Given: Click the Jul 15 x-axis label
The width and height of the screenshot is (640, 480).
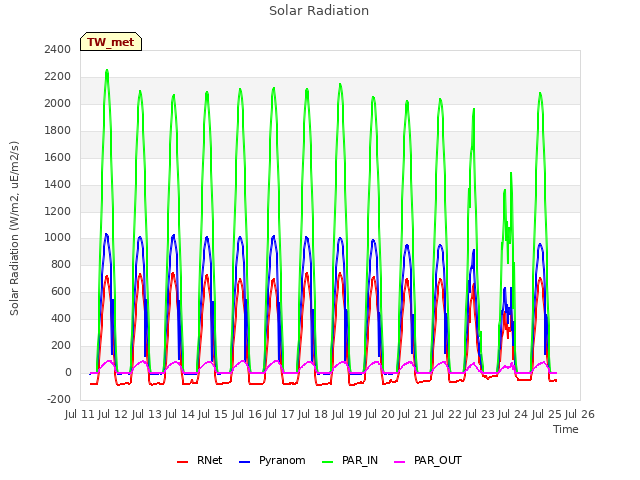Looking at the screenshot, I should 213,414.
